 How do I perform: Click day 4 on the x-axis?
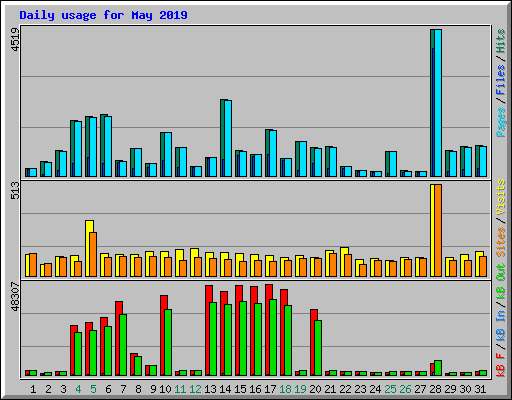tap(78, 389)
